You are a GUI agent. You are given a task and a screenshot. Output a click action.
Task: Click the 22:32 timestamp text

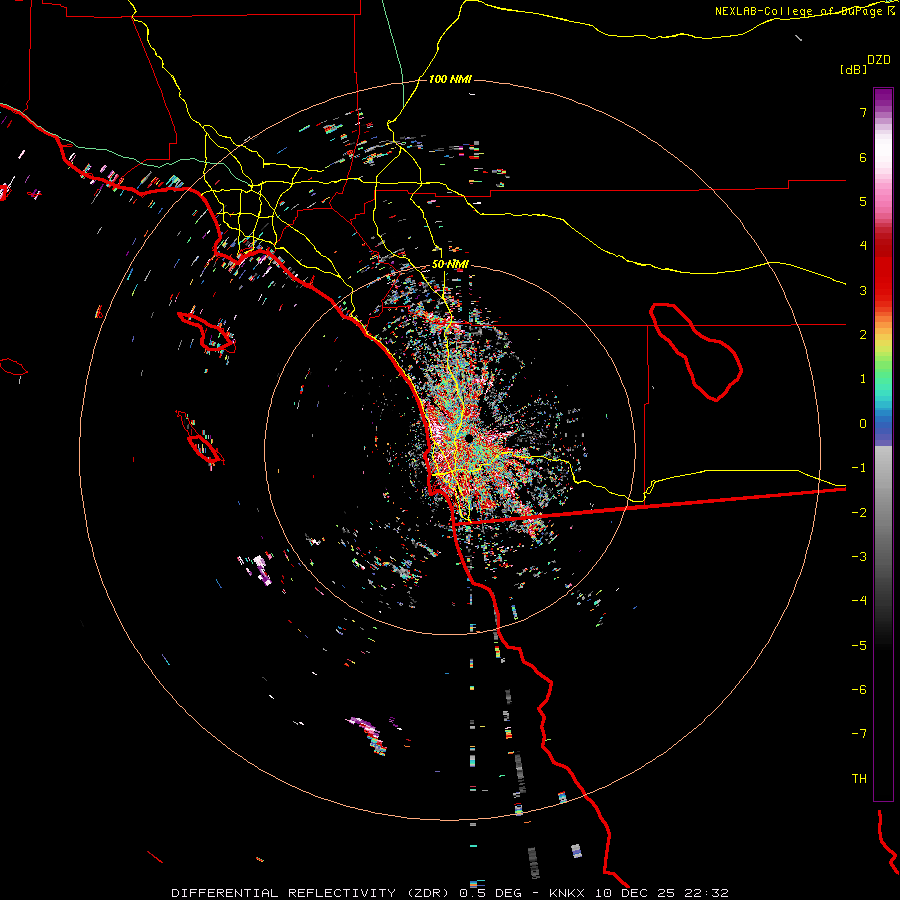pyautogui.click(x=705, y=893)
